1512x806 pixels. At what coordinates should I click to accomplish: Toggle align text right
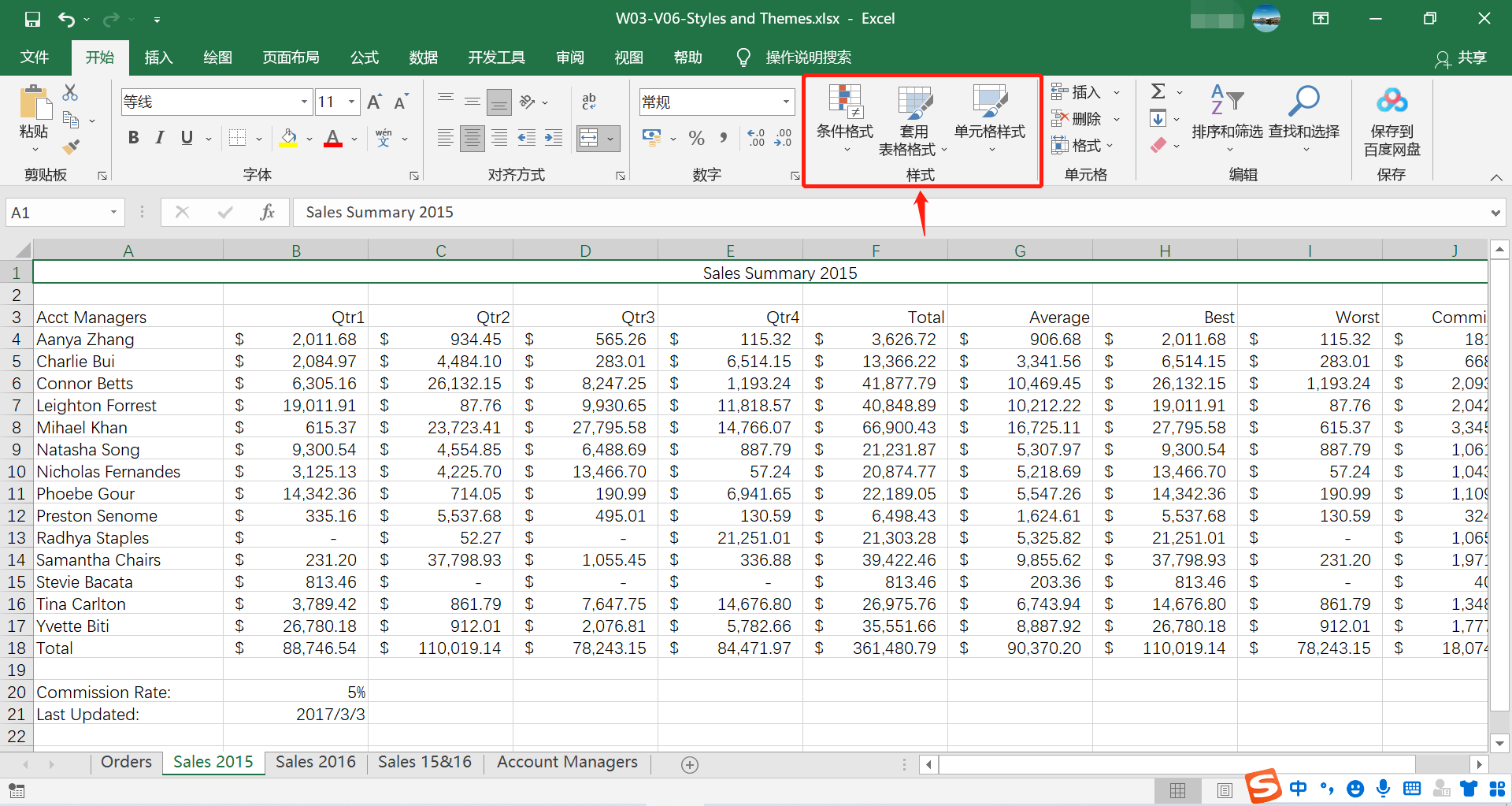[499, 138]
